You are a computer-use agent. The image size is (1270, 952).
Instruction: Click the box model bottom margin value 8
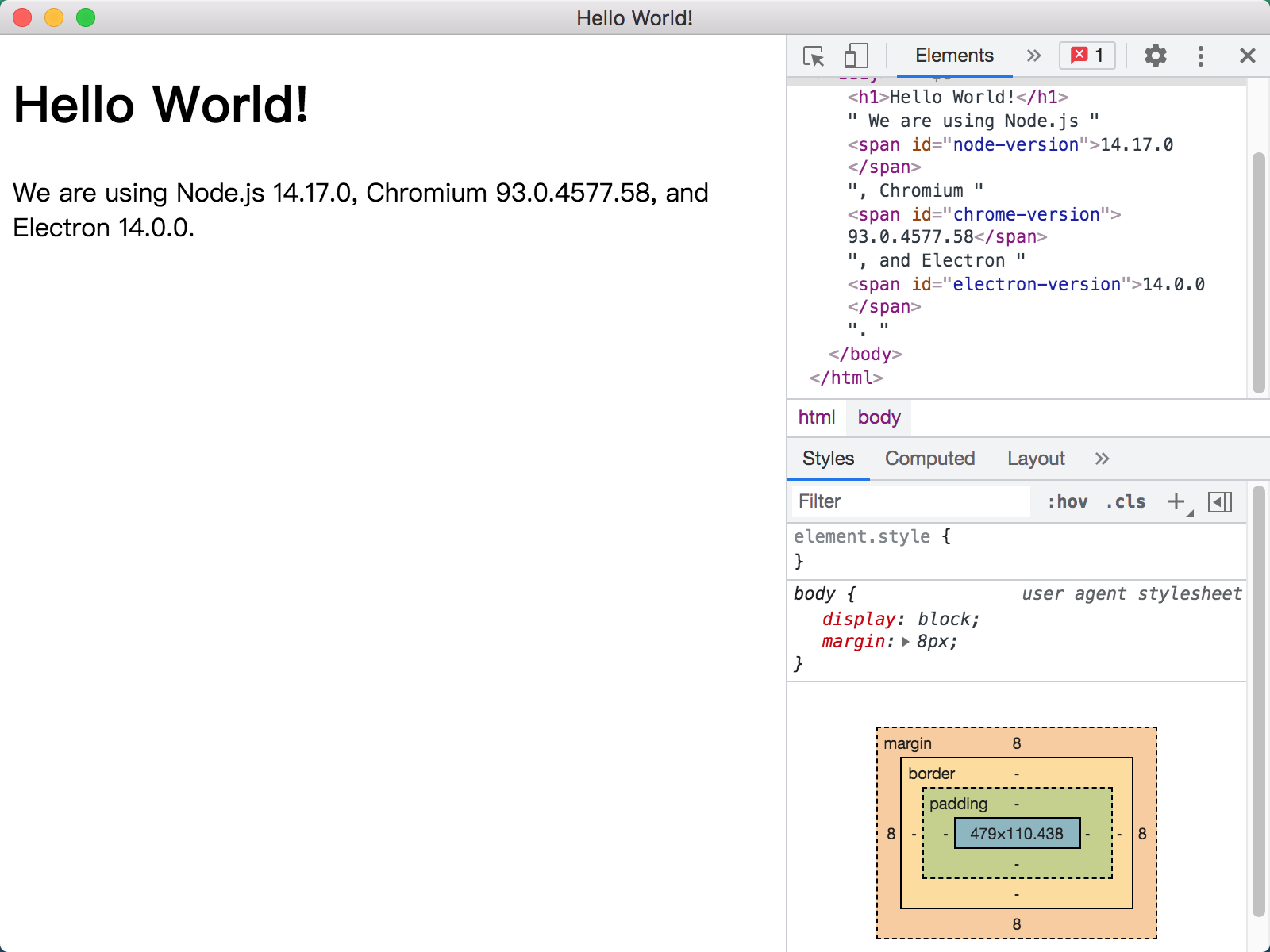1017,924
